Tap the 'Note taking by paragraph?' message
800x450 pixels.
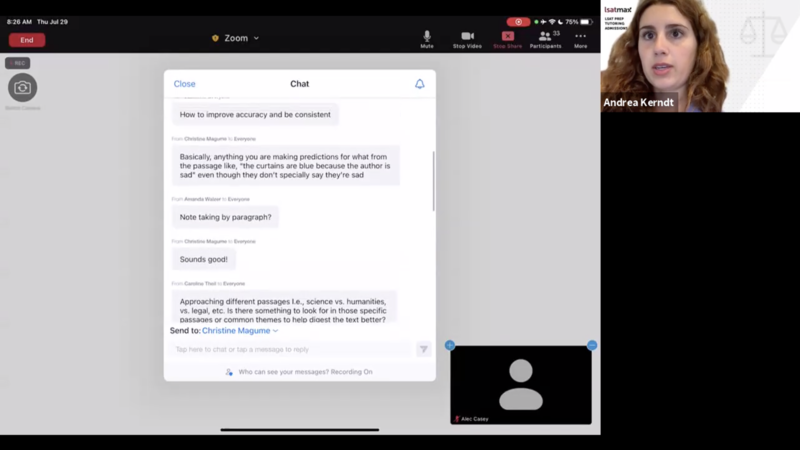(x=225, y=217)
